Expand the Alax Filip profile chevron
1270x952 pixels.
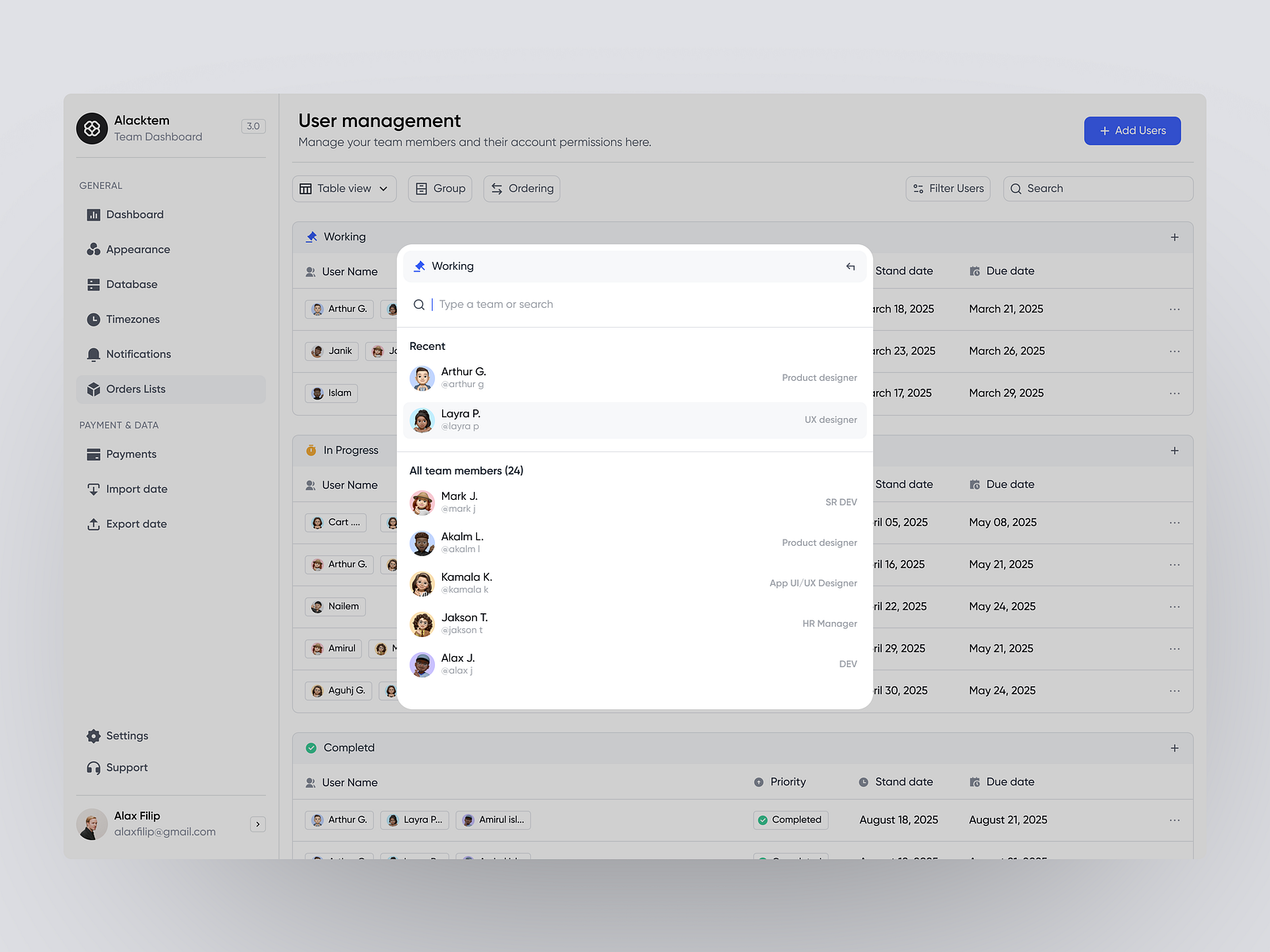[x=258, y=824]
